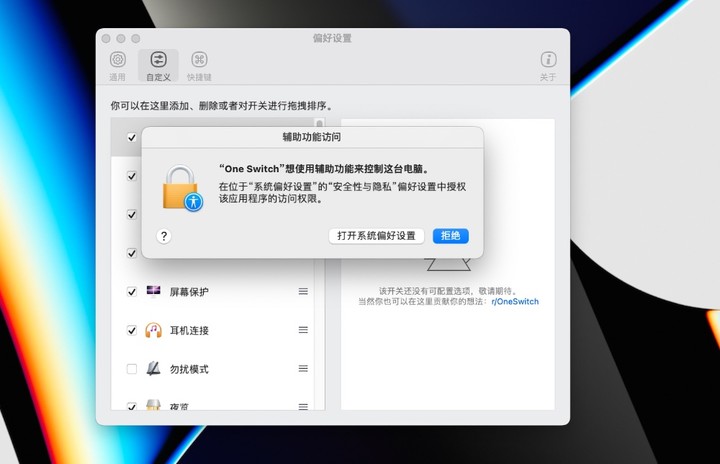Select the 耳机连接 list row label

pyautogui.click(x=189, y=330)
